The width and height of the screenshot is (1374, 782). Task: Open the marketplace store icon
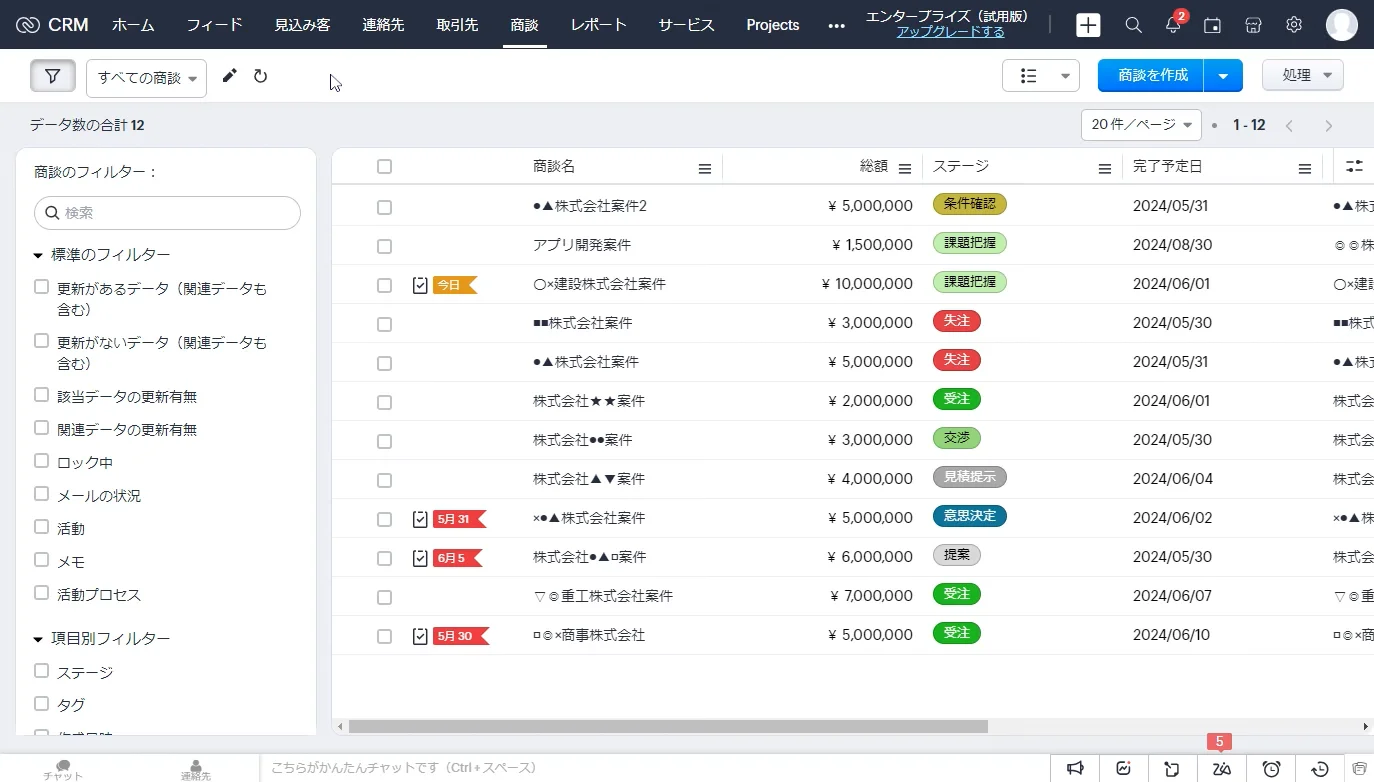tap(1253, 25)
